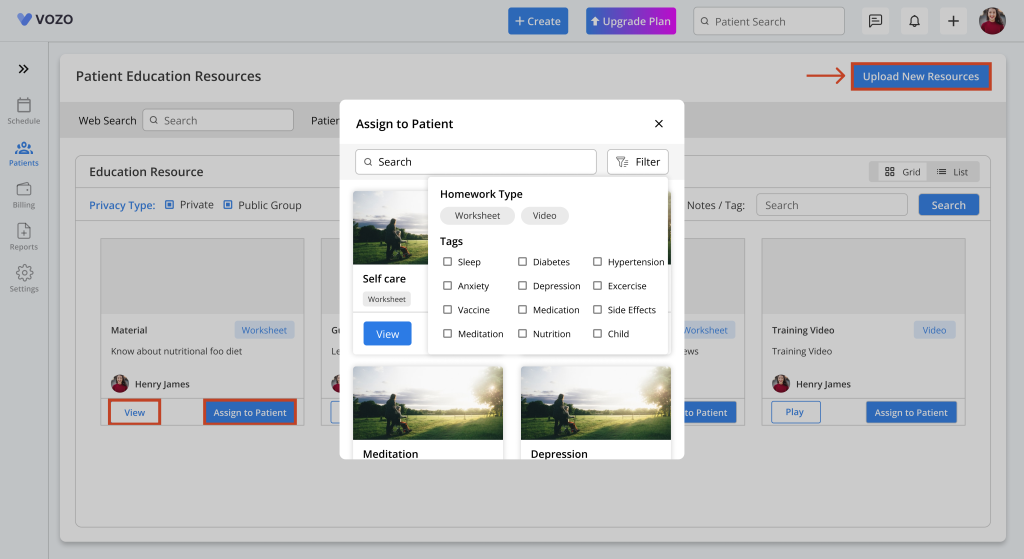Image resolution: width=1024 pixels, height=559 pixels.
Task: Go to Reports in the sidebar
Action: point(24,236)
